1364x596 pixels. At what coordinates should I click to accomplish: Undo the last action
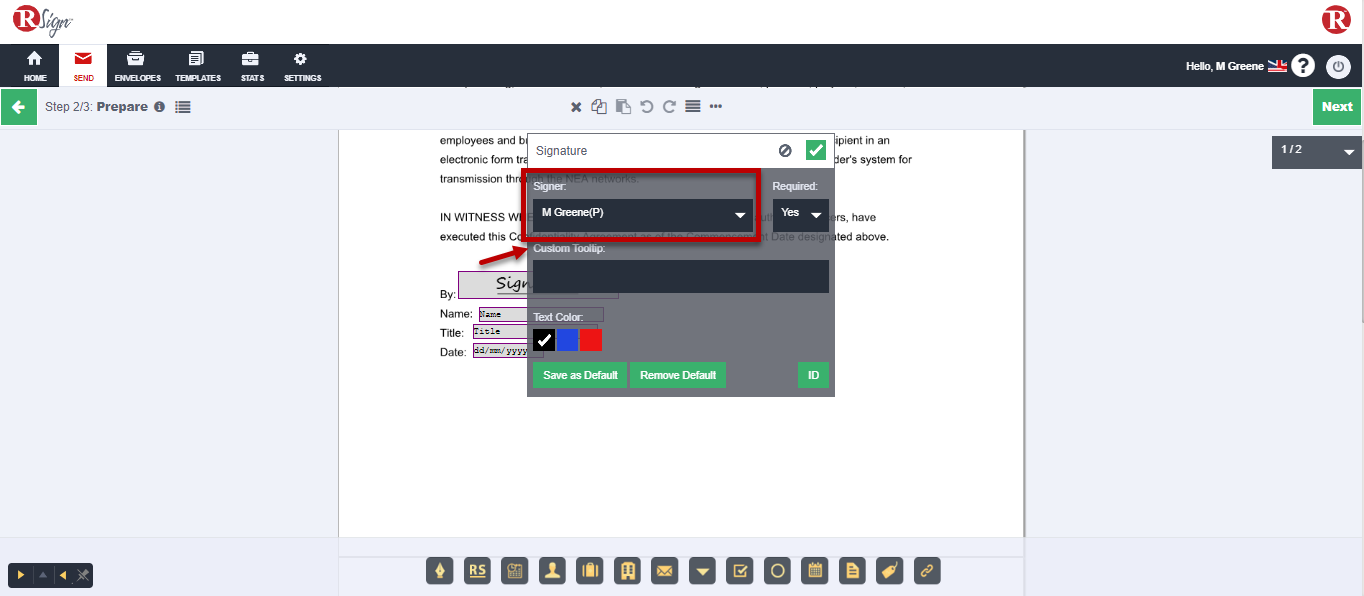647,107
